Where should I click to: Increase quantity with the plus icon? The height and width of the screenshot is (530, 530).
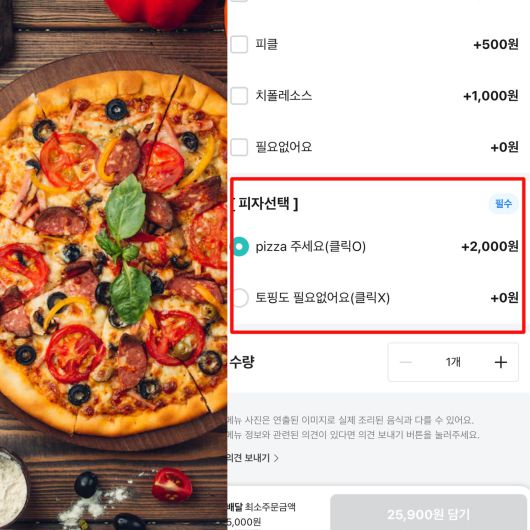coord(501,362)
